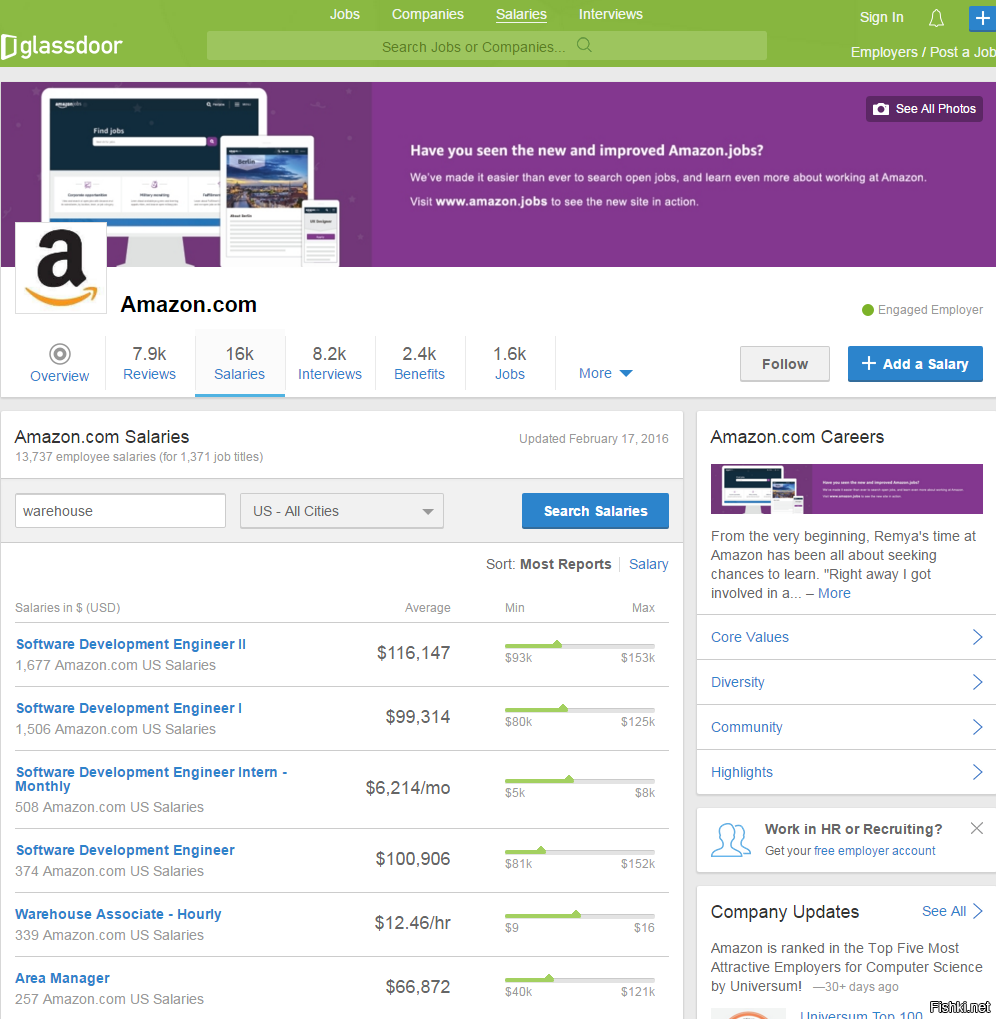Viewport: 996px width, 1019px height.
Task: Click the Updated February 17, 2016 text
Action: tap(594, 439)
